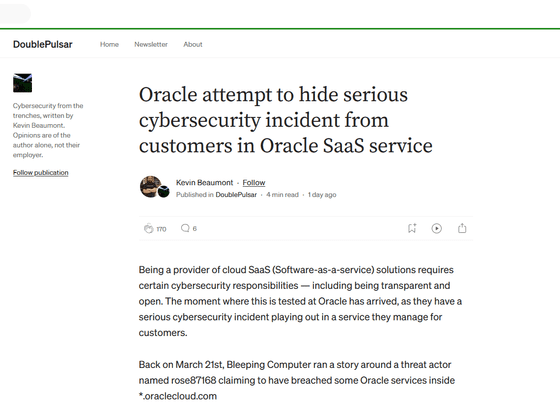Open the Newsletter menu item
Viewport: 560px width, 420px height.
[x=151, y=44]
